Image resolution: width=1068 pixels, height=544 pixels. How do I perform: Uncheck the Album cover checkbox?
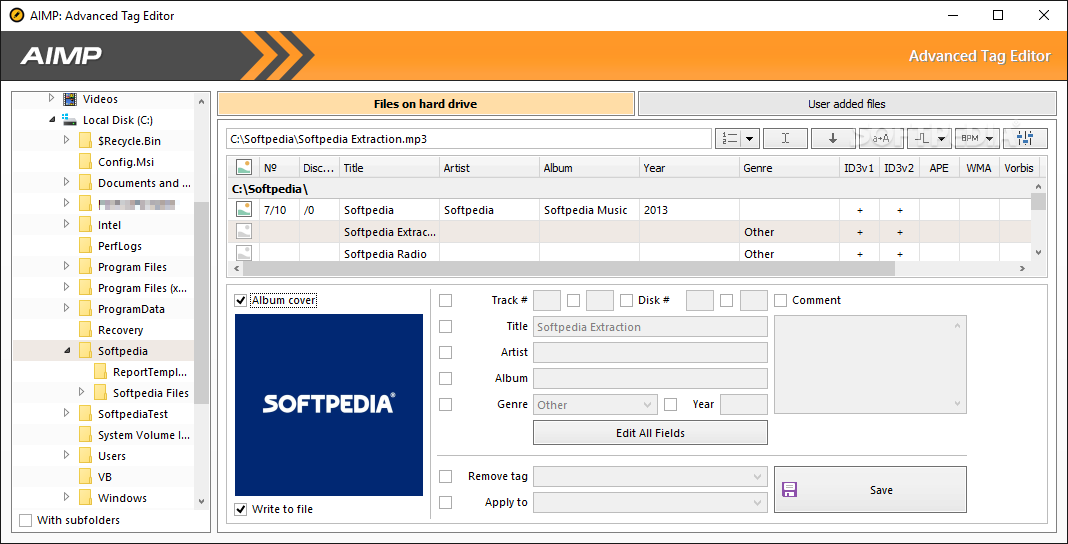click(x=240, y=300)
